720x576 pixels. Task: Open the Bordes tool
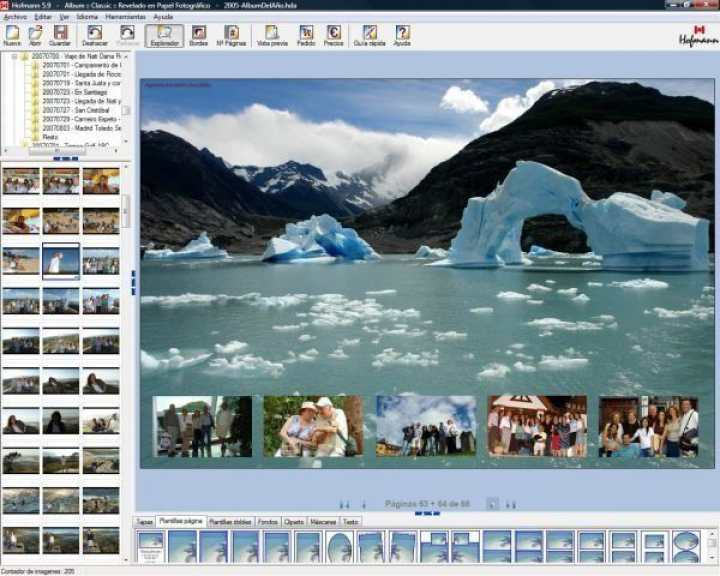point(199,36)
